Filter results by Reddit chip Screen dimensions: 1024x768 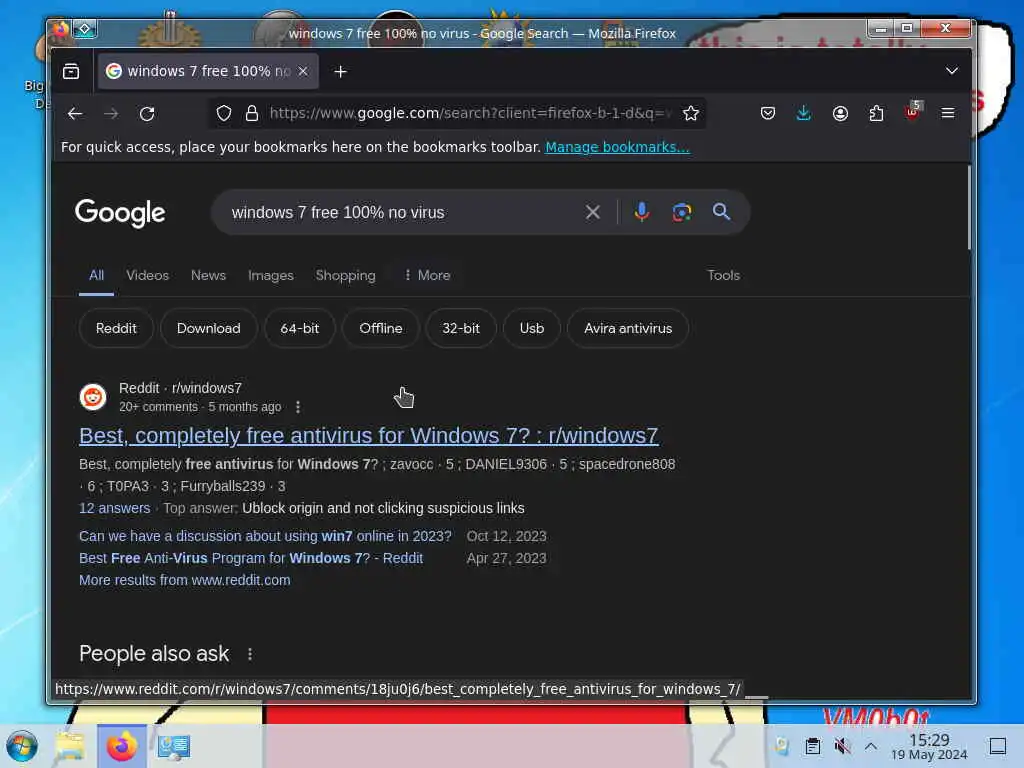pos(116,328)
